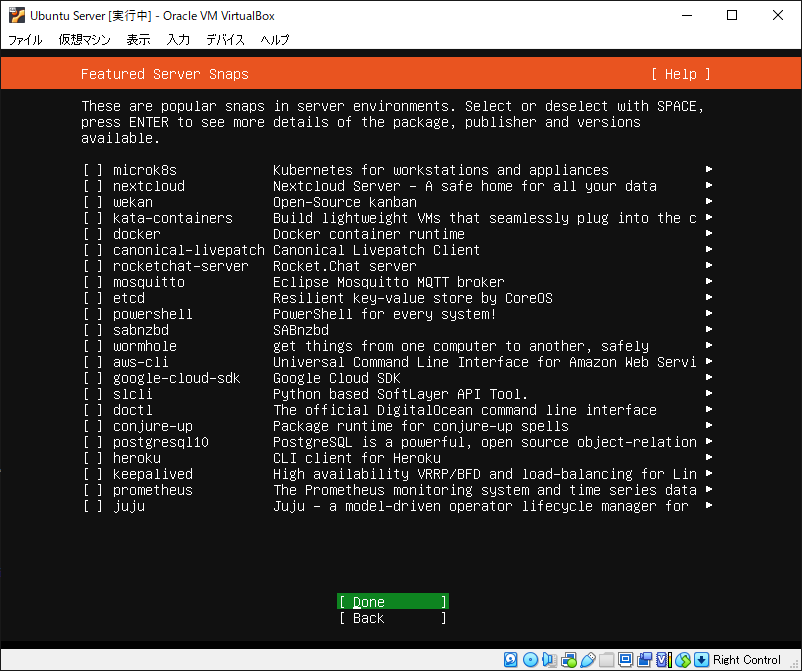Click 'Eclipse Mosquitto MQTT broker' description

pyautogui.click(x=389, y=282)
